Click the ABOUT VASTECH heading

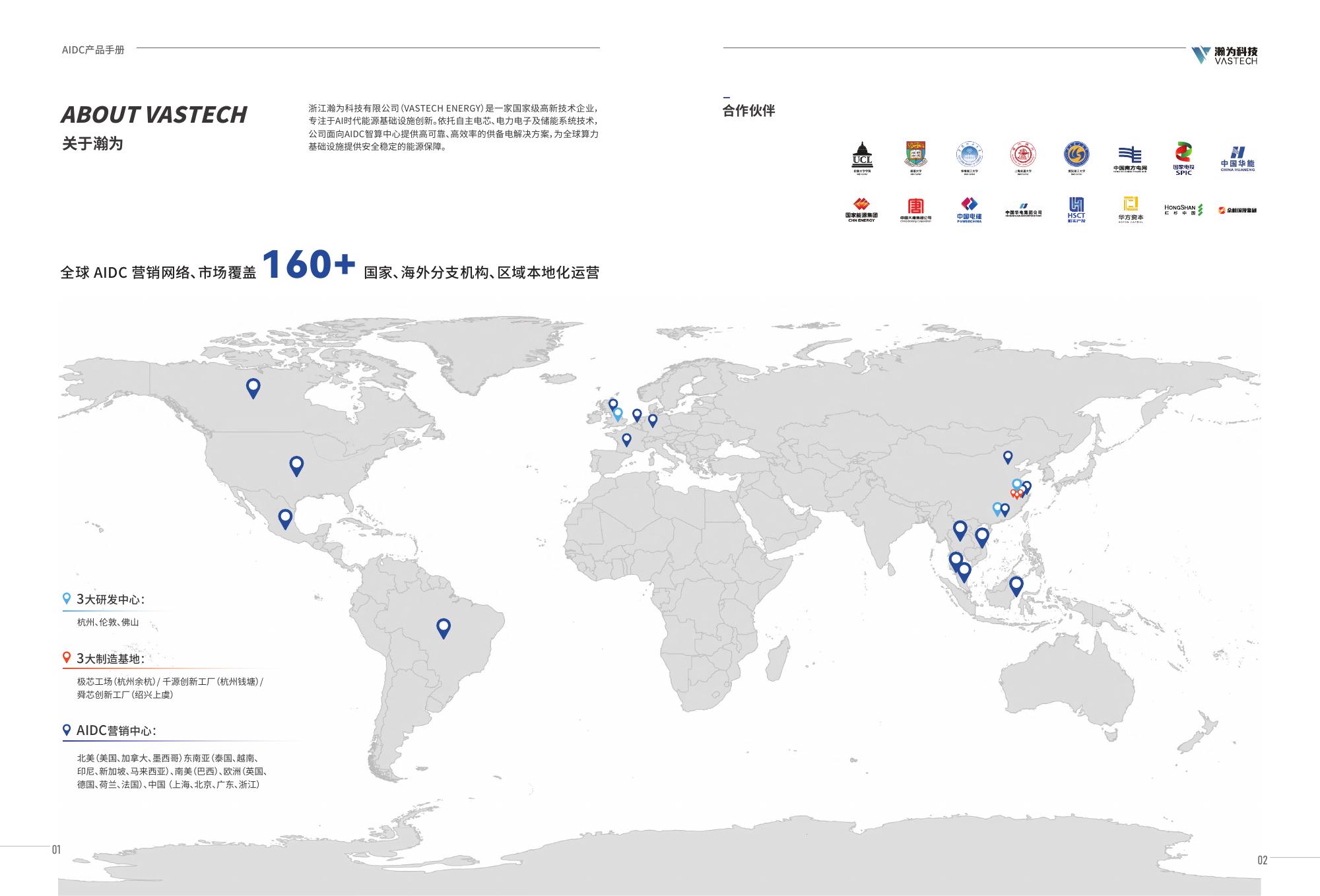point(154,115)
